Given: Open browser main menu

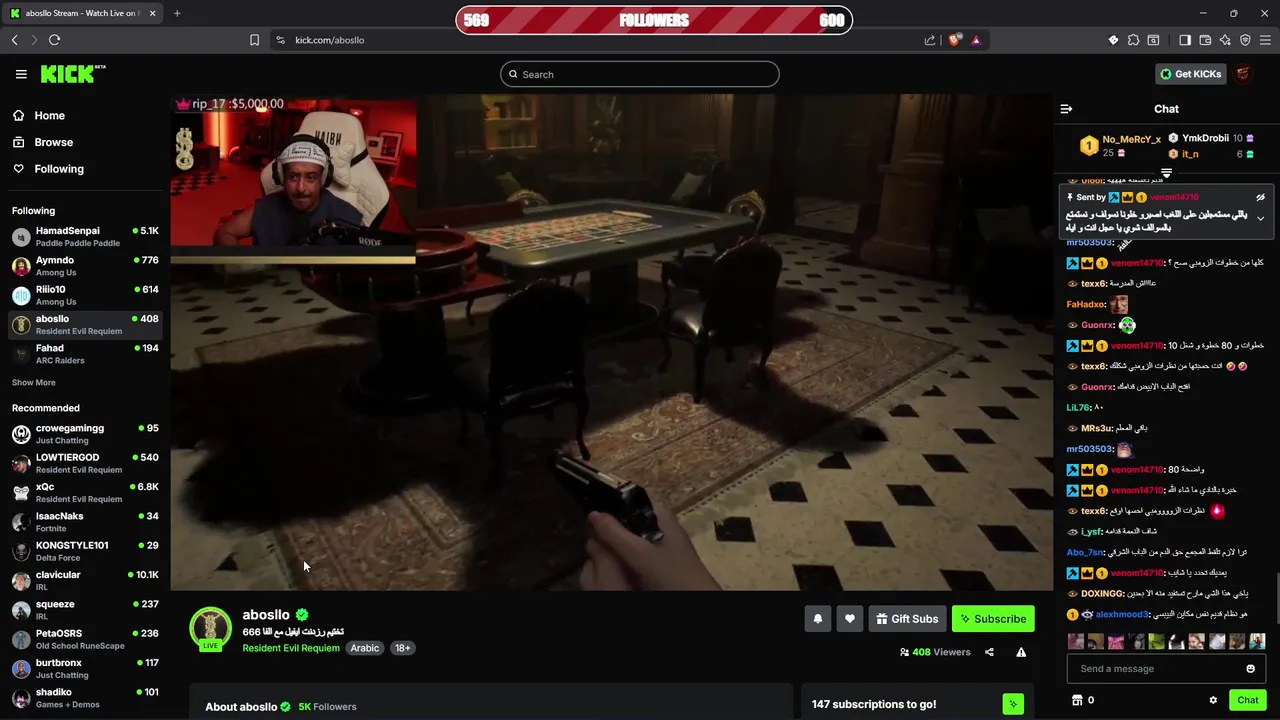Looking at the screenshot, I should tap(1266, 40).
